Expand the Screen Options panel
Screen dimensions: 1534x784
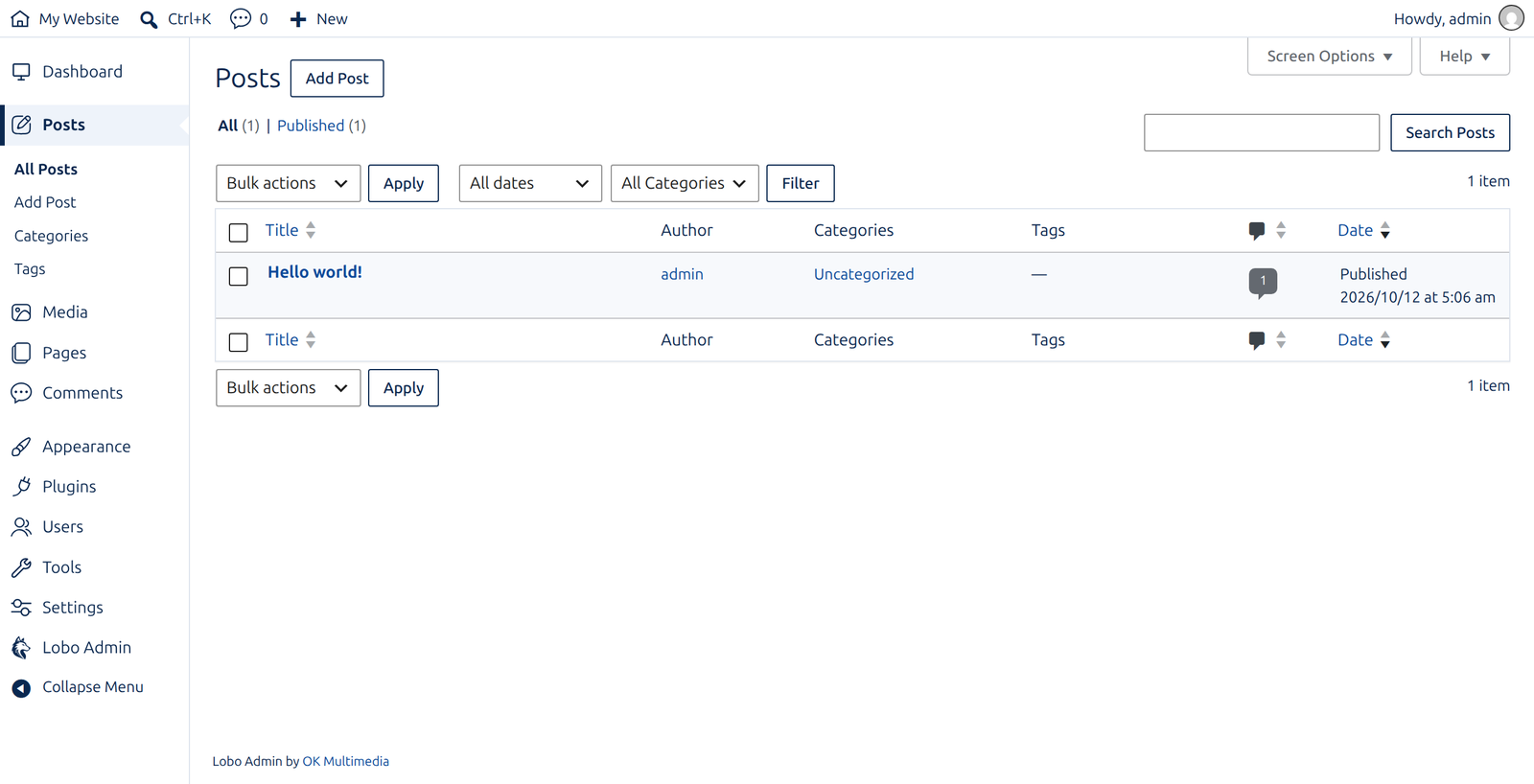(x=1330, y=57)
